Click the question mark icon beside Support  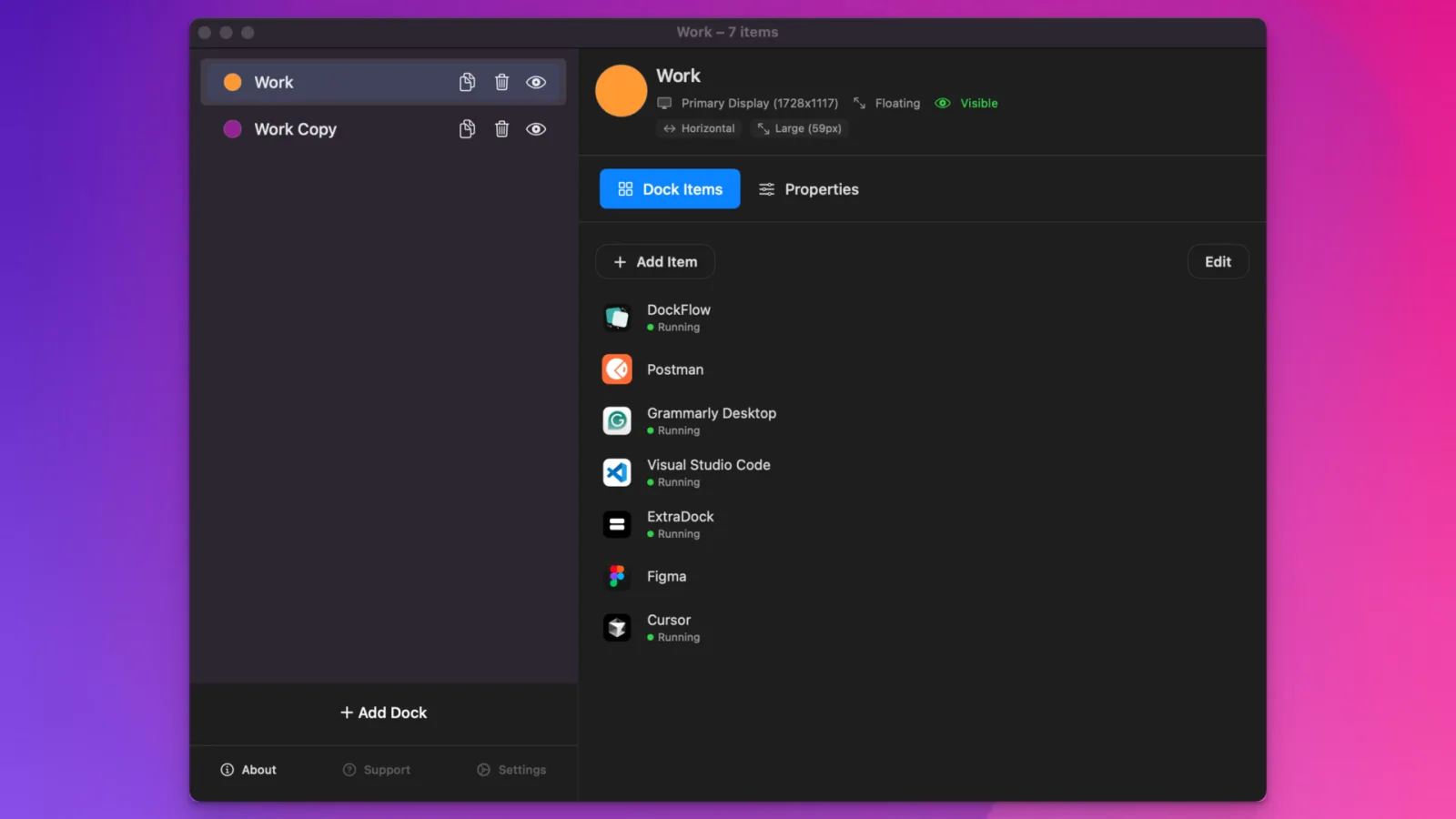349,770
